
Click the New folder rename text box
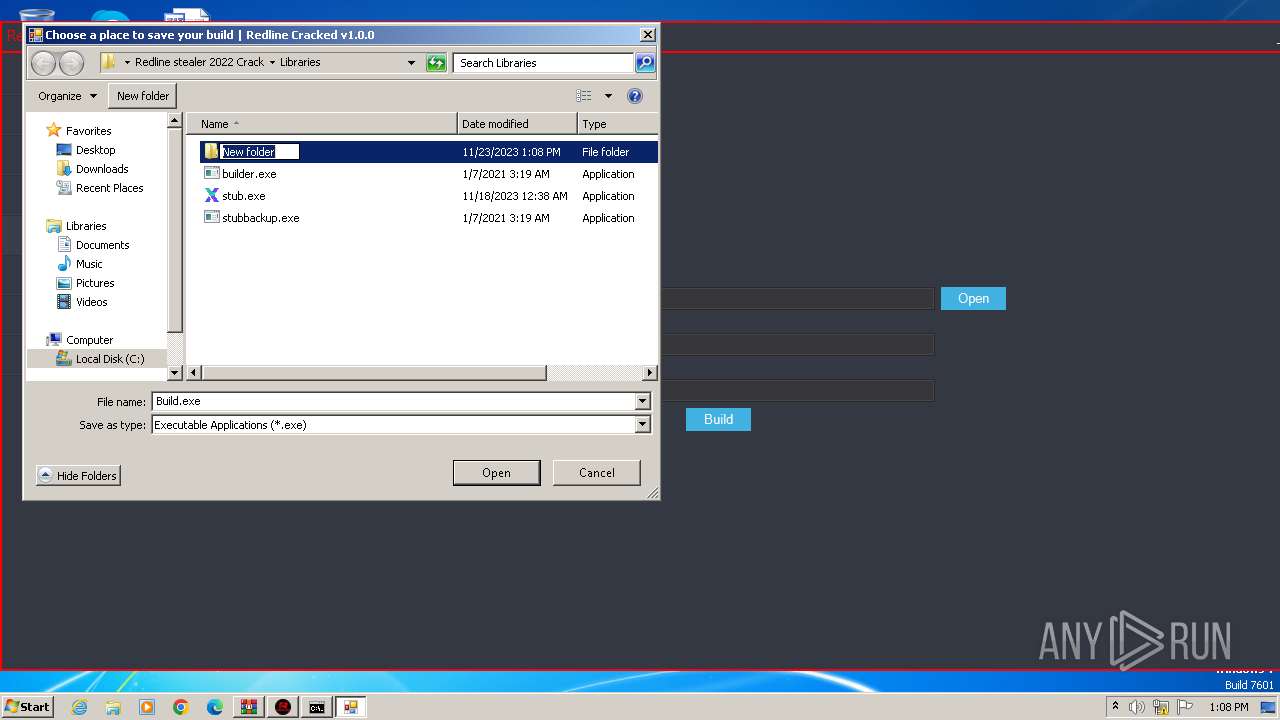tap(260, 152)
